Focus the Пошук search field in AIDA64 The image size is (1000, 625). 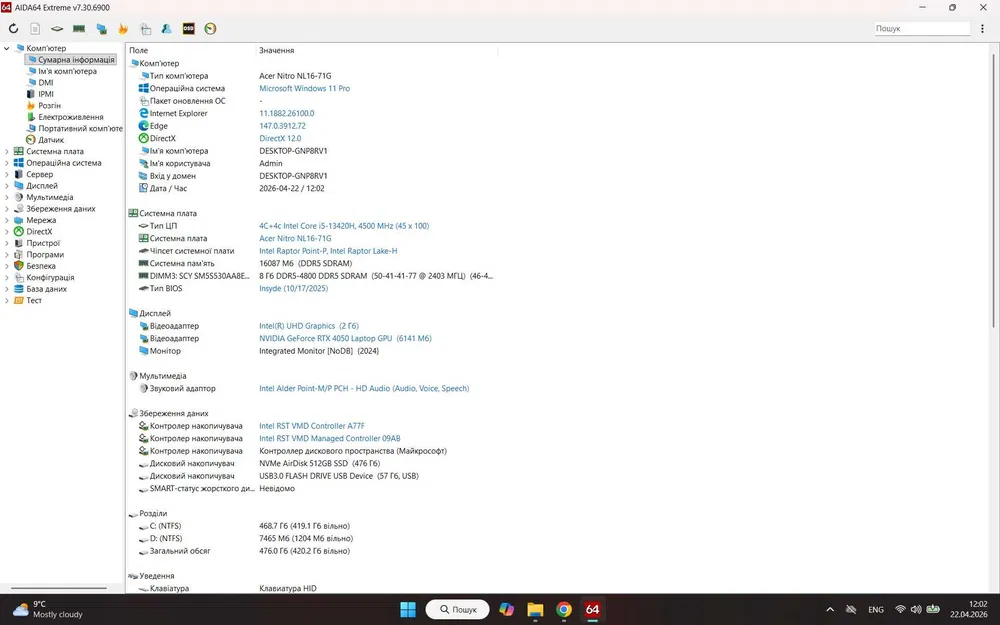(922, 29)
